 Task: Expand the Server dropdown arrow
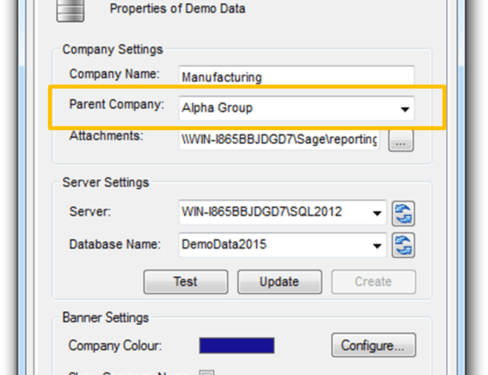[x=377, y=213]
